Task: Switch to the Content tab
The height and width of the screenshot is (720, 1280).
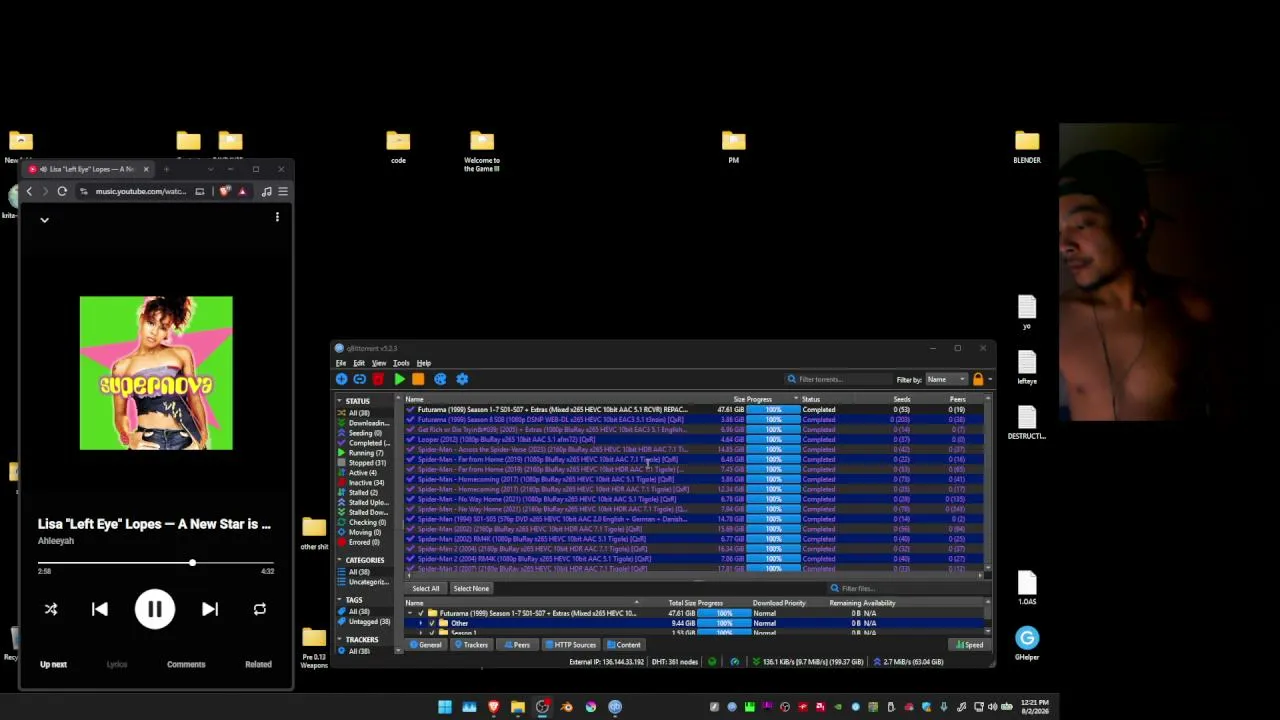Action: click(x=624, y=645)
